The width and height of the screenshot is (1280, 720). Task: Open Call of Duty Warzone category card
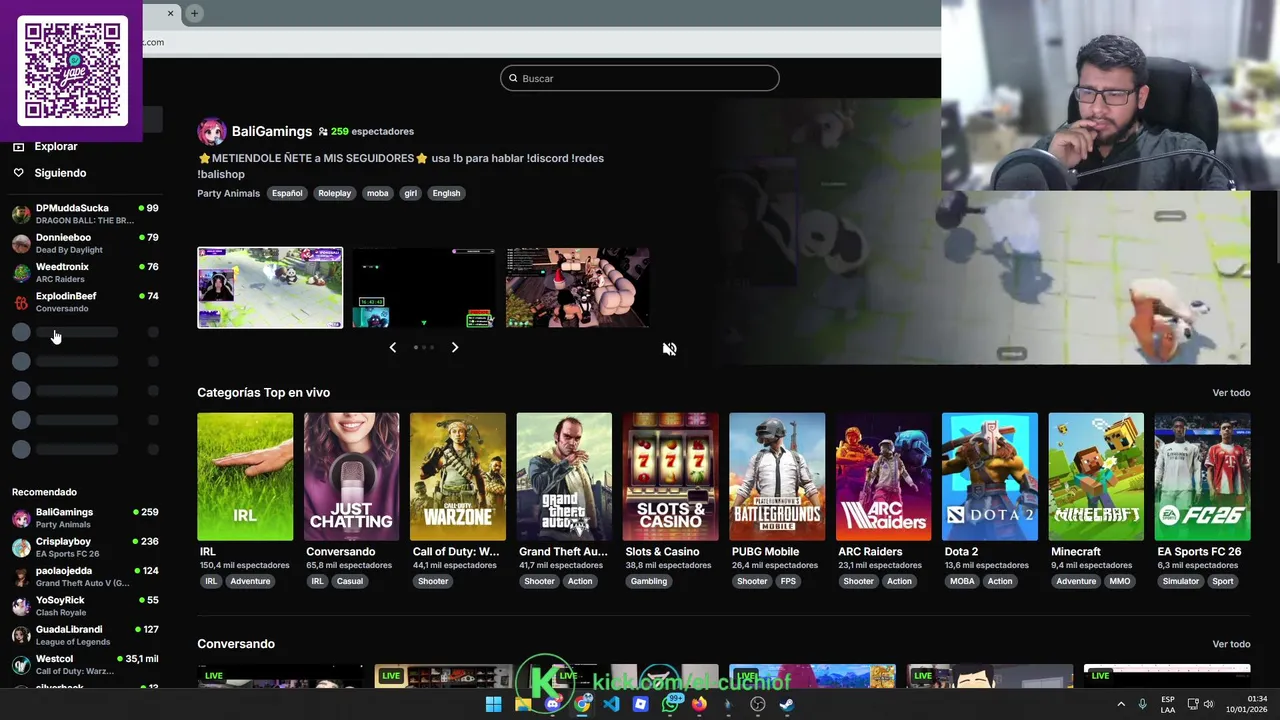[458, 477]
